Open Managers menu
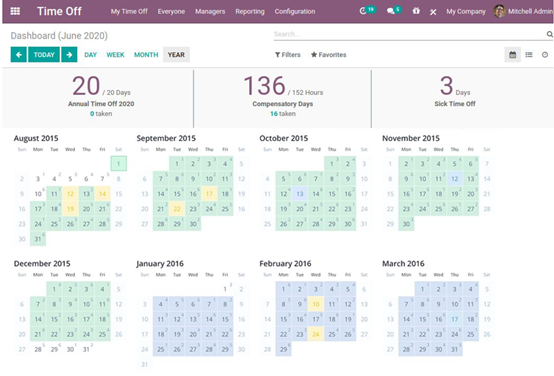This screenshot has width=554, height=376. 210,11
